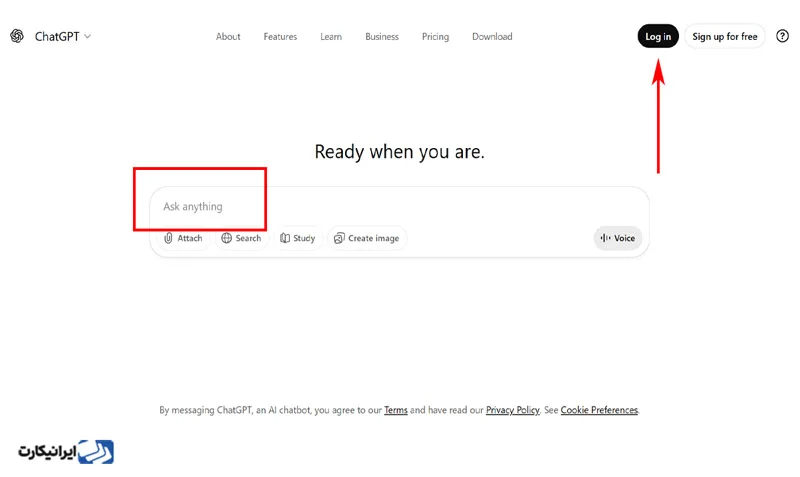Open the Privacy Policy link

tap(512, 410)
